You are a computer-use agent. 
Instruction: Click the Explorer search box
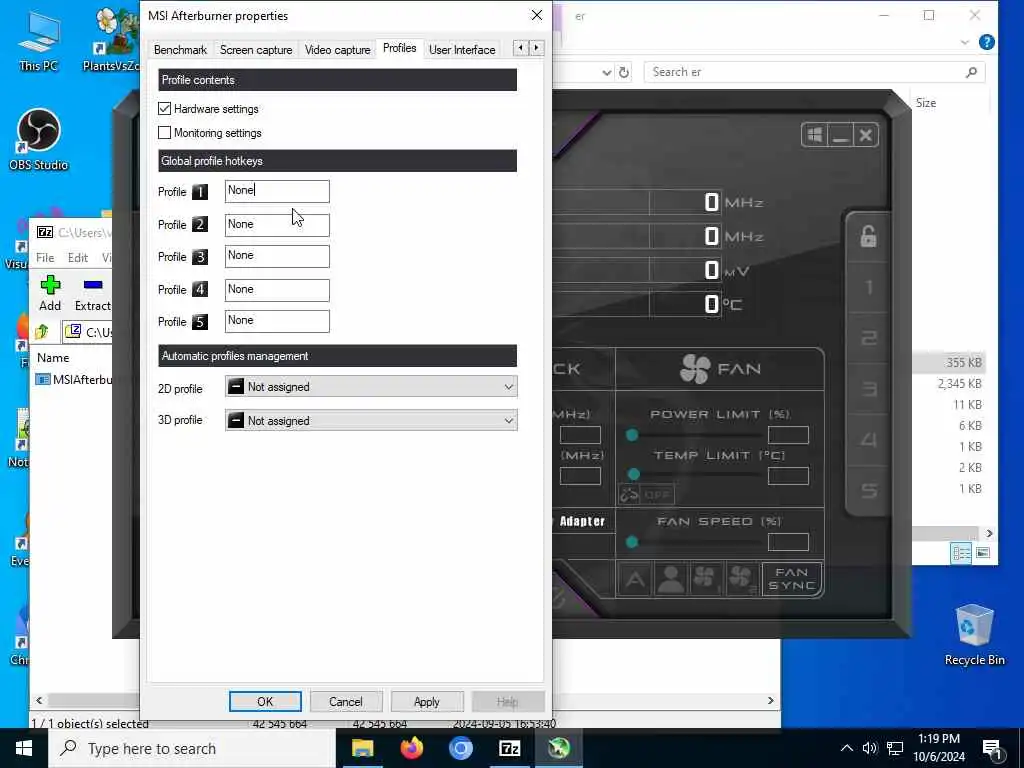[x=814, y=72]
